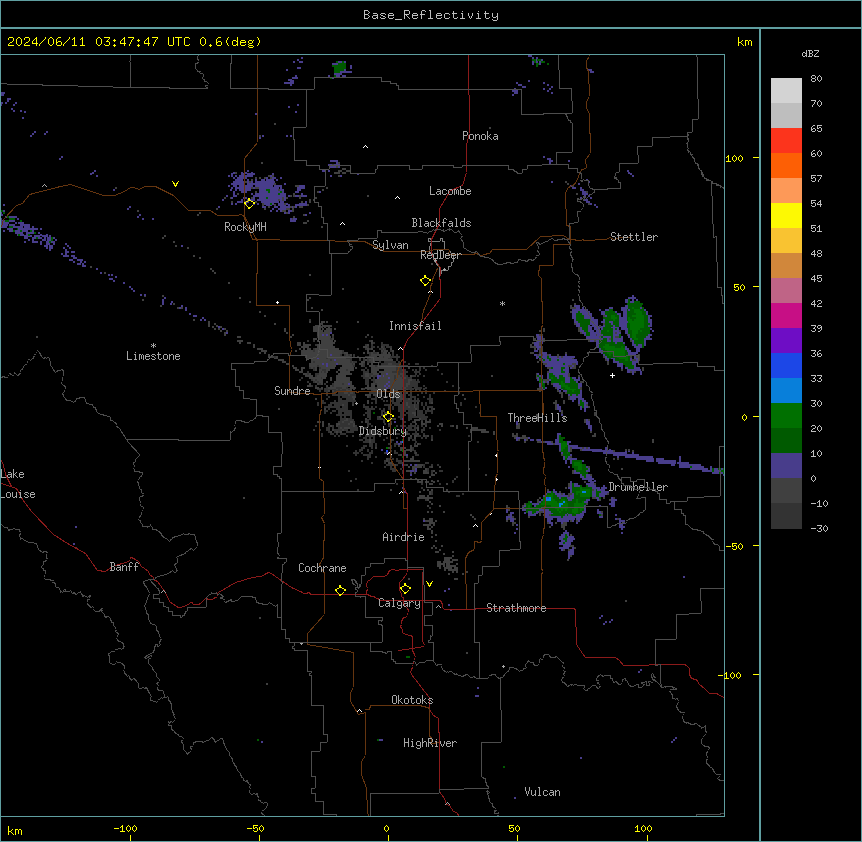Click the Ponoka label
The width and height of the screenshot is (862, 842).
(480, 136)
